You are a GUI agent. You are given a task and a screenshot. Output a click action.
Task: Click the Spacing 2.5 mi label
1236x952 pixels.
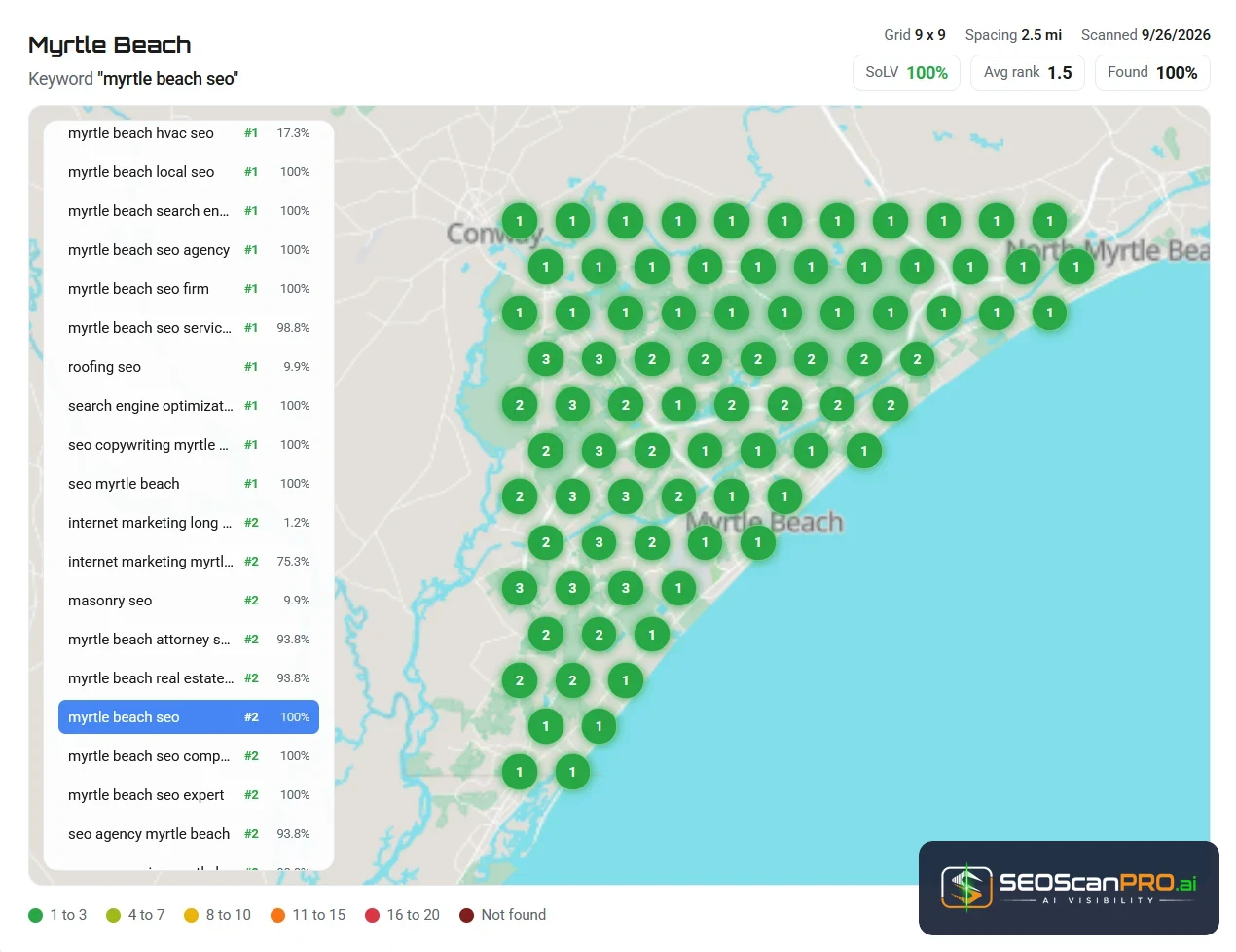[x=1013, y=35]
